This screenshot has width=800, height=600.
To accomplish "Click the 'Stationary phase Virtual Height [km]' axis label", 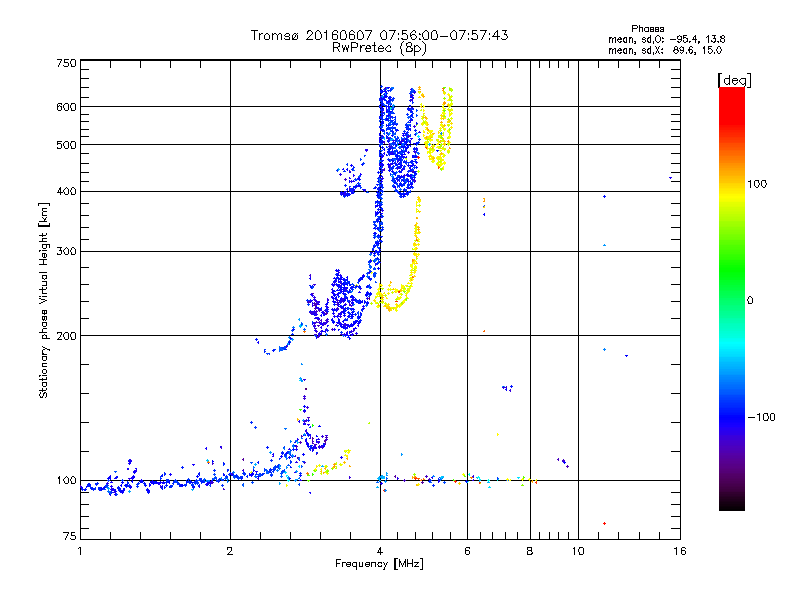I will tap(43, 300).
